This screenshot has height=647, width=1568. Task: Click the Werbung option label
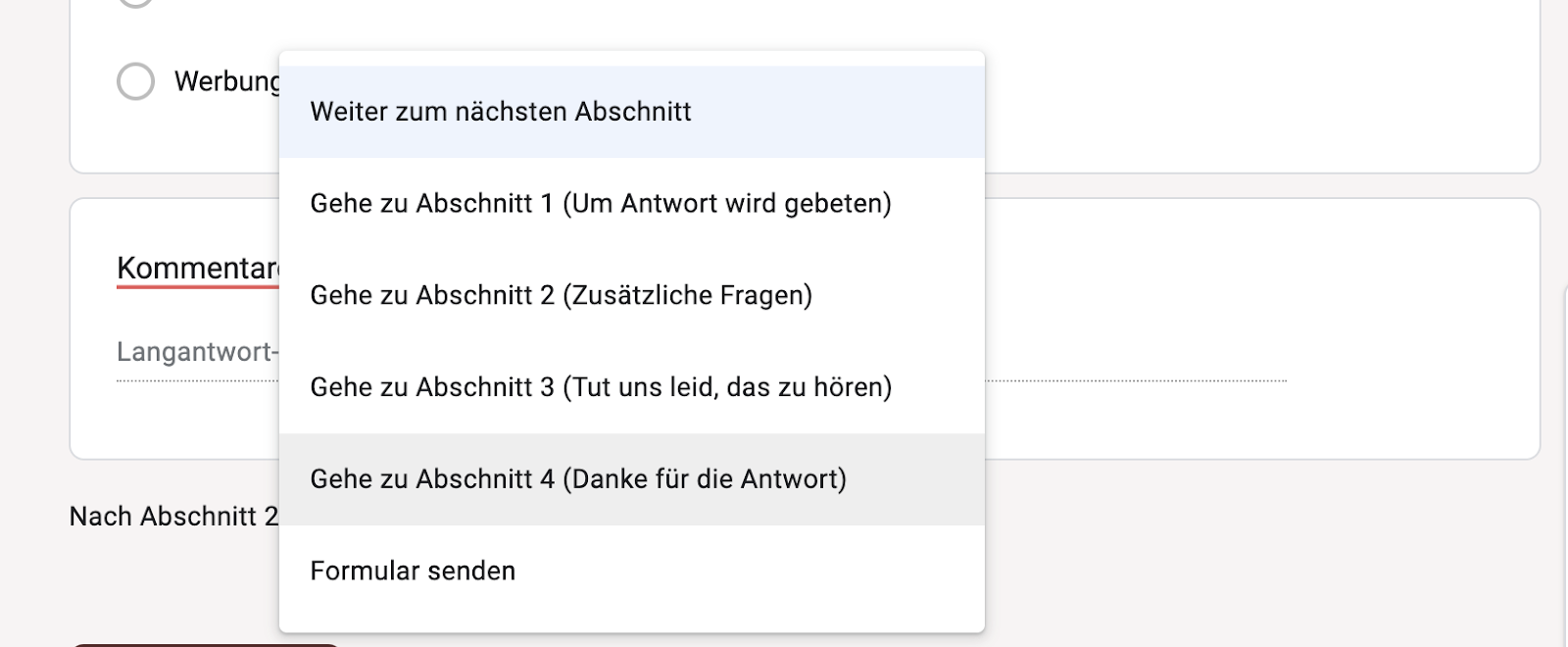pos(225,81)
